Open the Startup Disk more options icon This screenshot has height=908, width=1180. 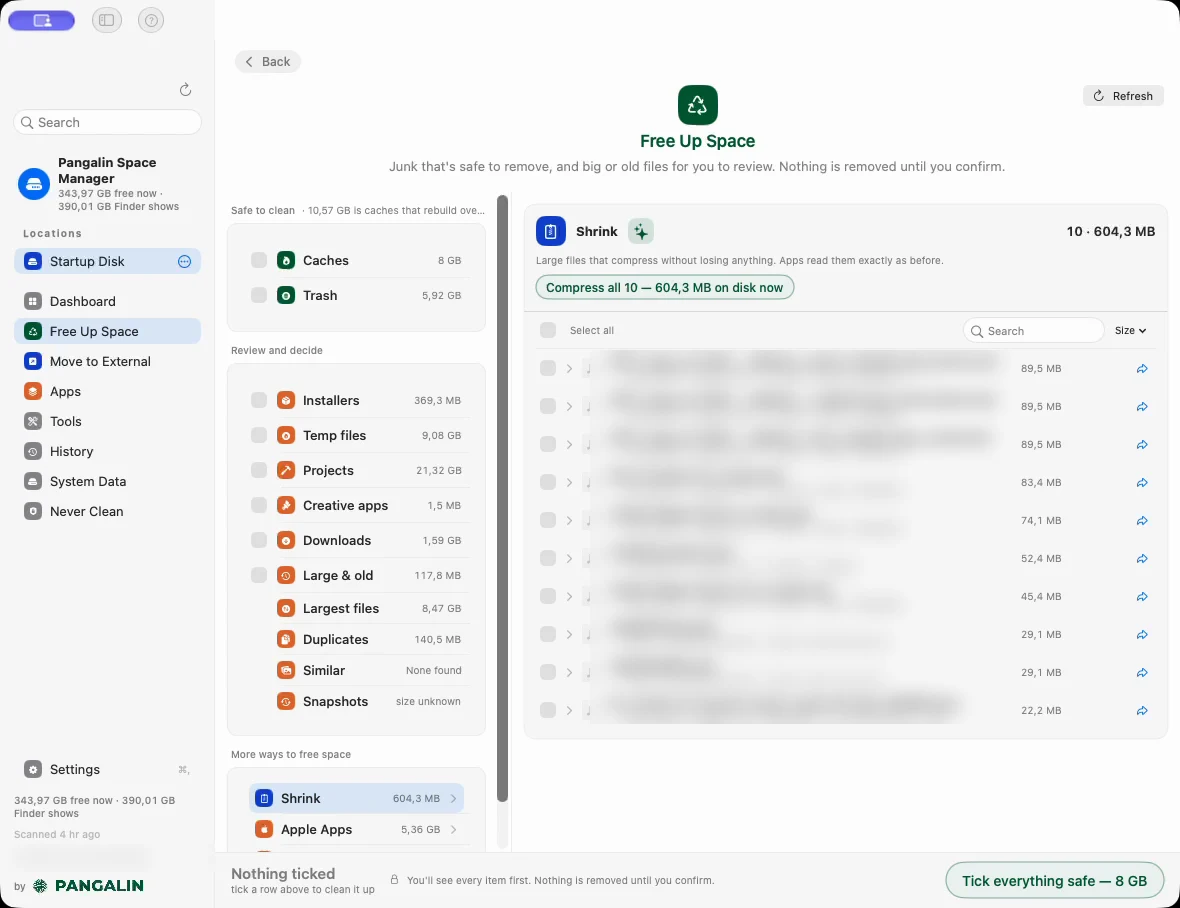tap(184, 261)
